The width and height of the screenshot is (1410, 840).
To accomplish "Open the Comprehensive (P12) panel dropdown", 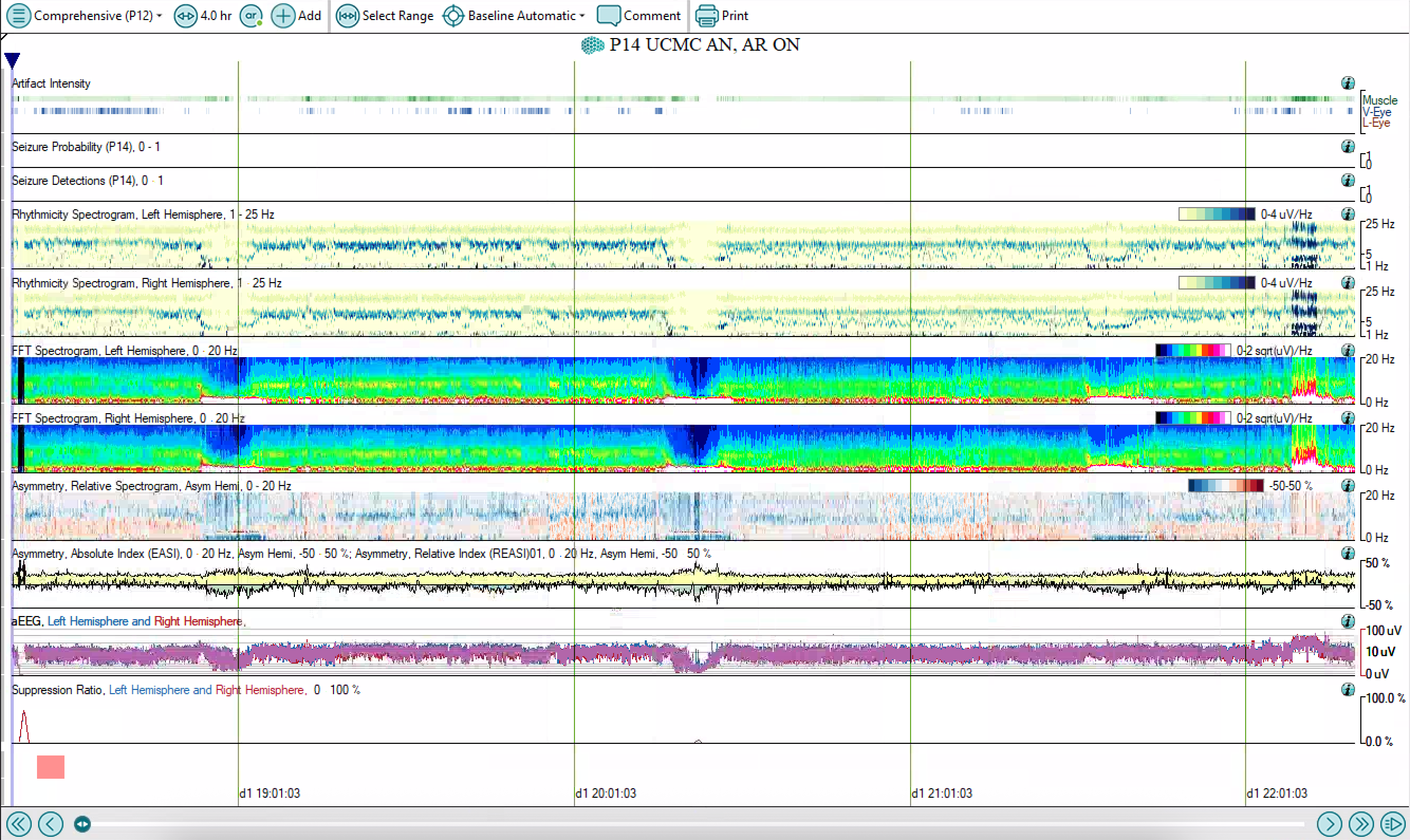I will pos(93,16).
